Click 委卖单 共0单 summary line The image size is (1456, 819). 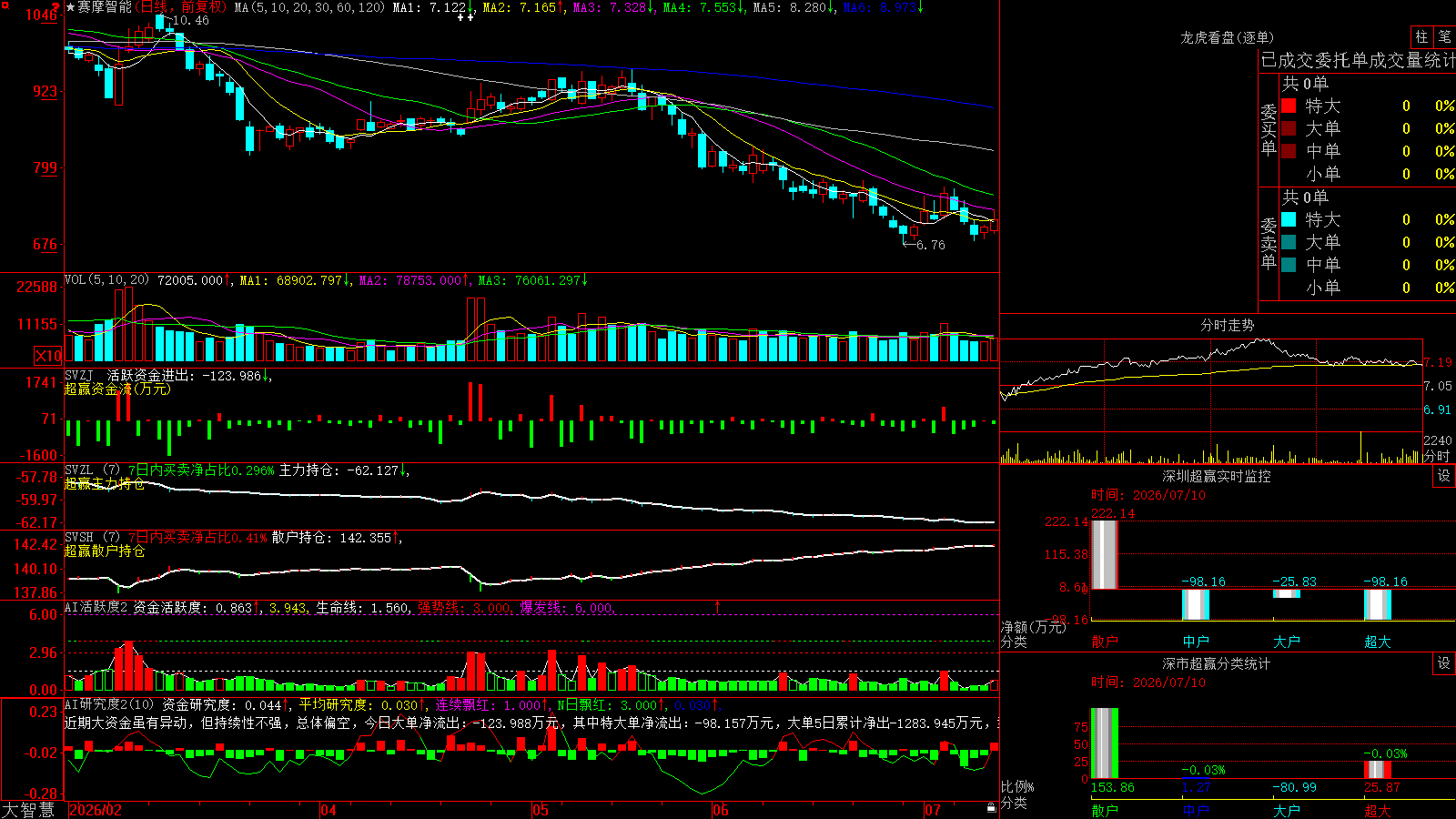(1305, 197)
